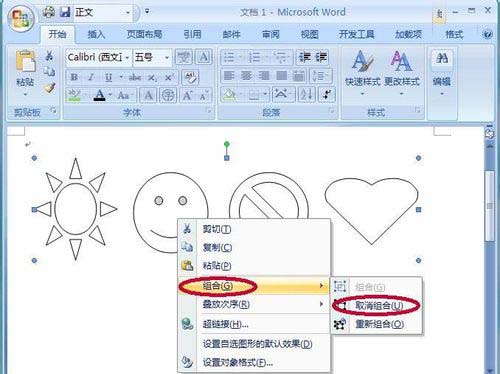The height and width of the screenshot is (374, 500).
Task: Switch to the 审阅 ribbon tab
Action: click(271, 34)
